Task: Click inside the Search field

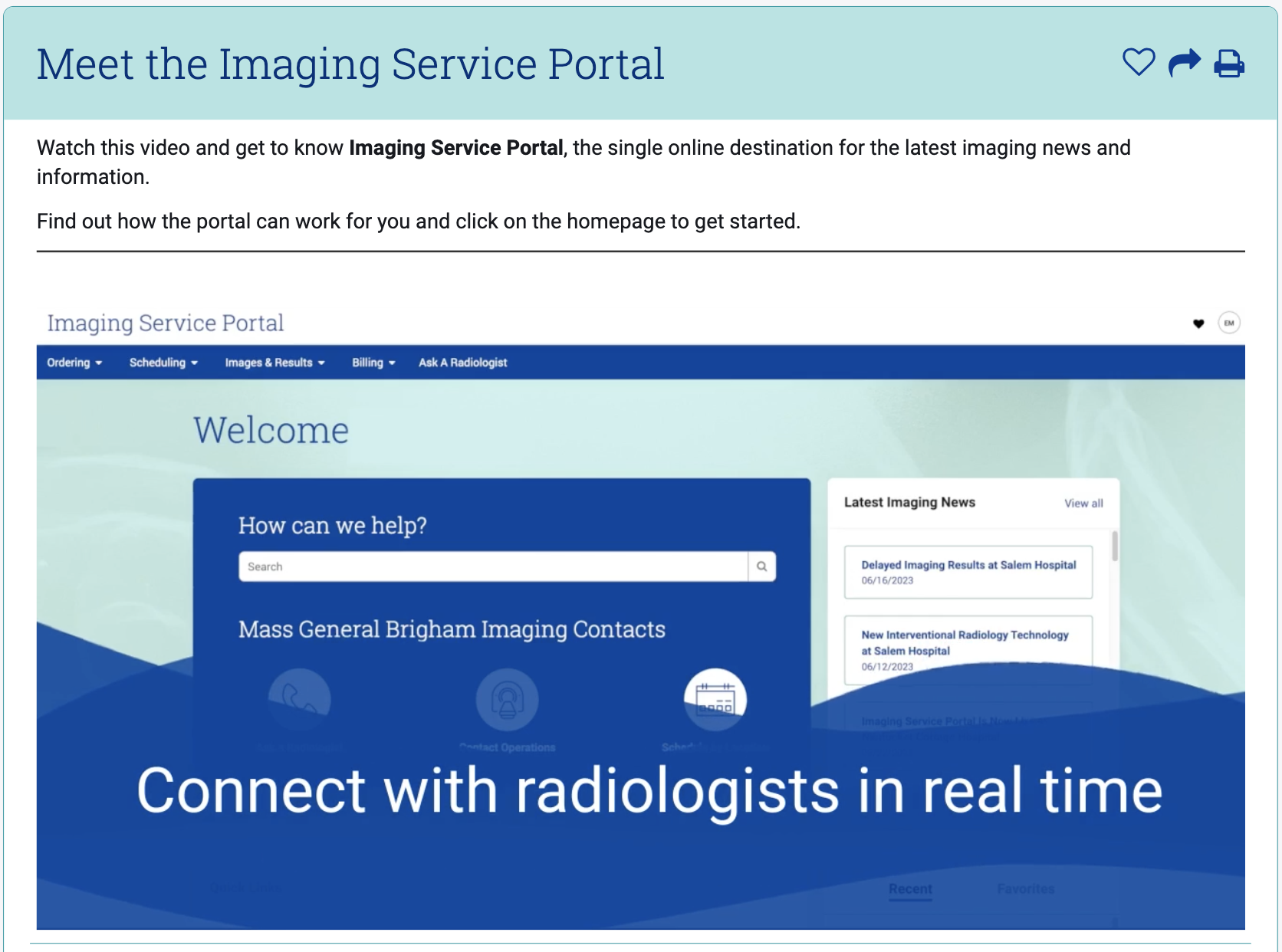Action: click(493, 566)
